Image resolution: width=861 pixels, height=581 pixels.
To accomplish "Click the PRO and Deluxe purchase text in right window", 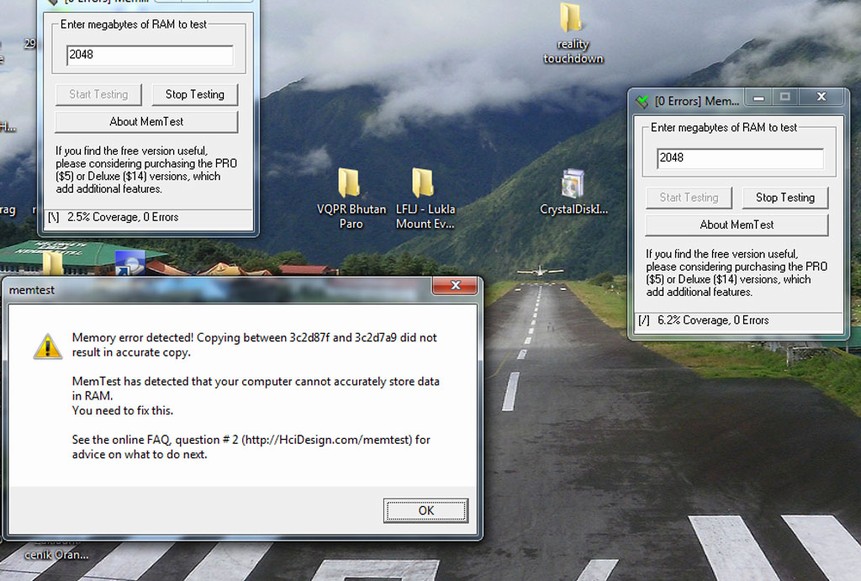I will pos(736,273).
